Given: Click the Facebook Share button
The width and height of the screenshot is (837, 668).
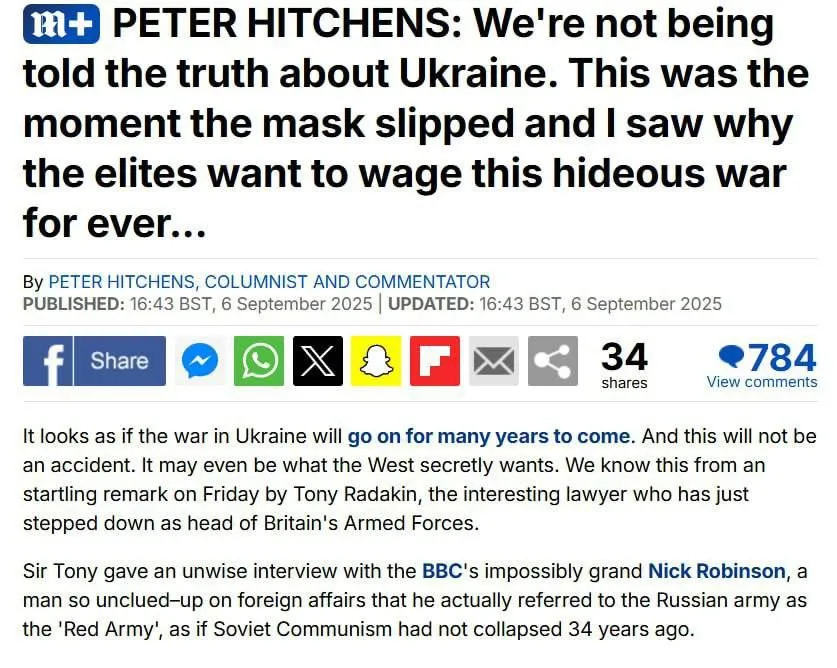Looking at the screenshot, I should tap(120, 361).
